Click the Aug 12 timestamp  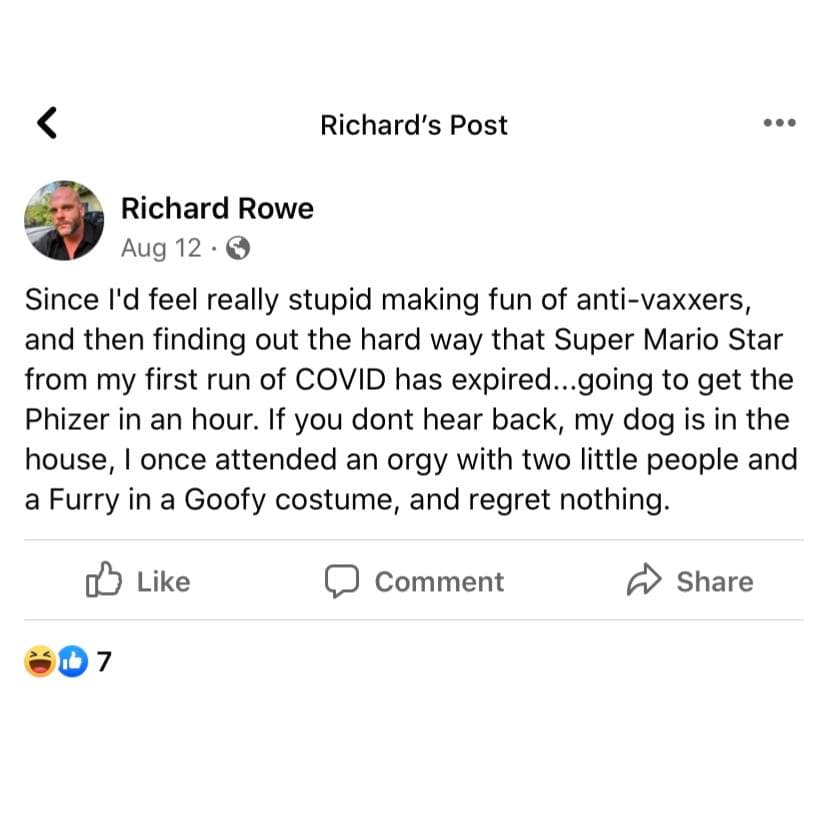point(160,248)
